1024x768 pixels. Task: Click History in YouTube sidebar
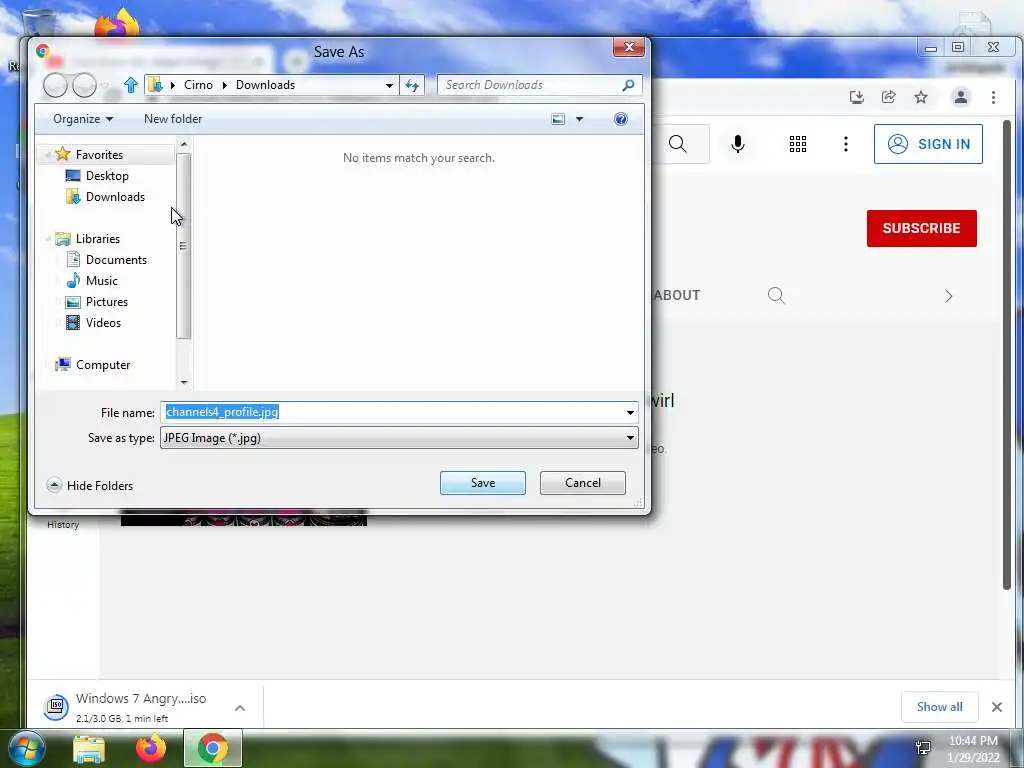(x=63, y=524)
